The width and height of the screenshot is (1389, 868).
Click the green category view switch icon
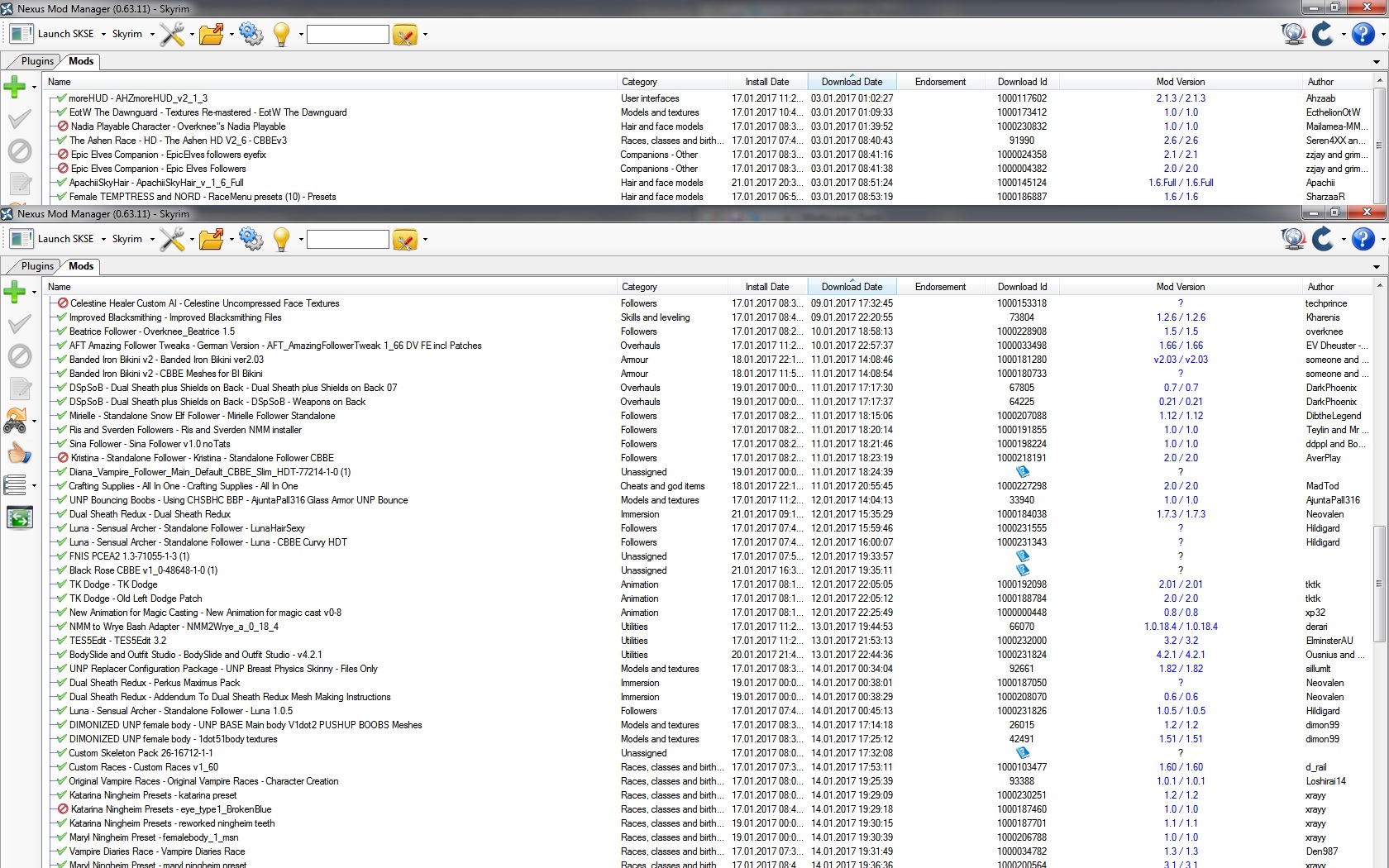[x=19, y=517]
